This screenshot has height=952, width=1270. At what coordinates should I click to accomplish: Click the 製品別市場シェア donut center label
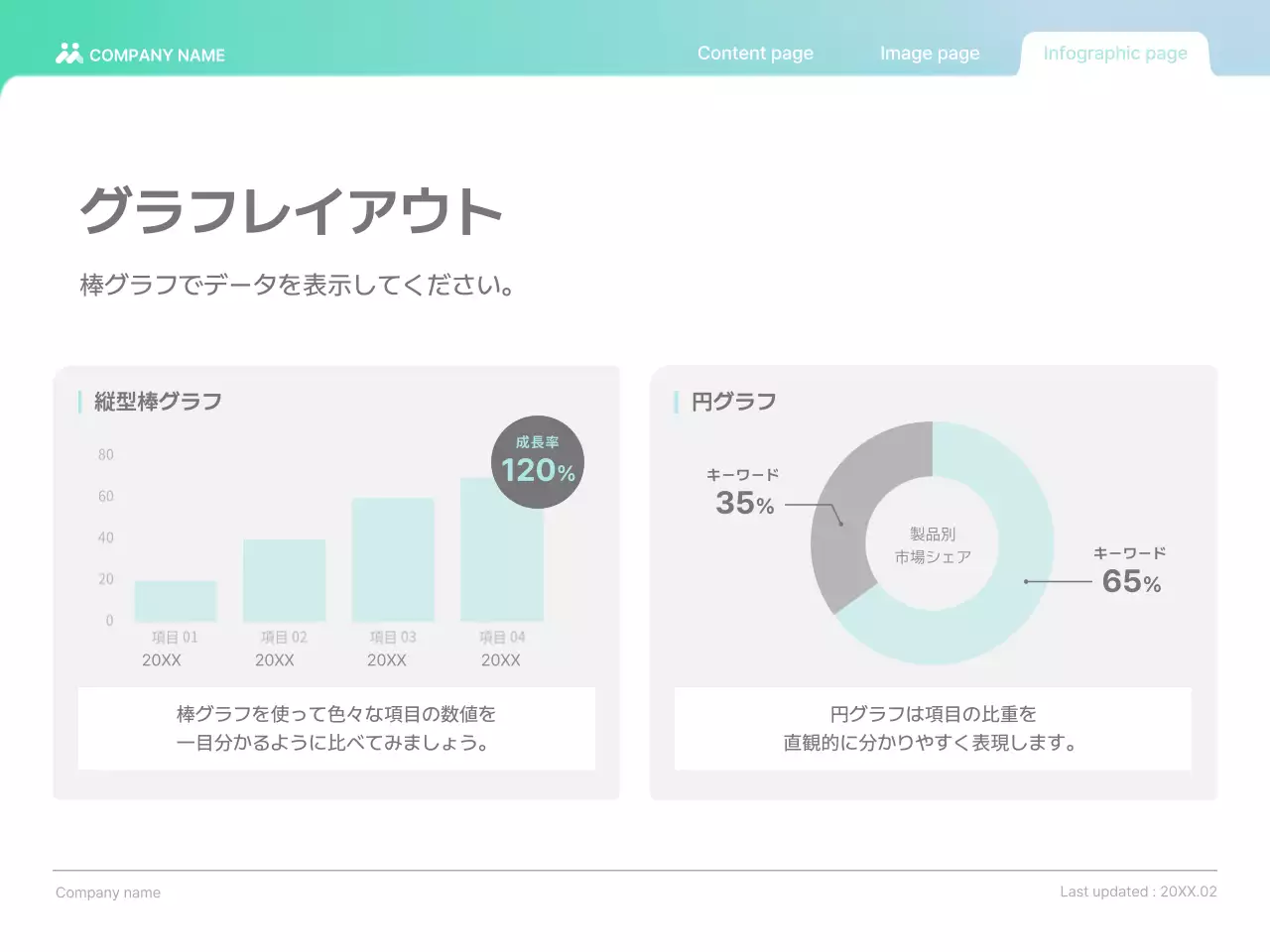pos(933,545)
